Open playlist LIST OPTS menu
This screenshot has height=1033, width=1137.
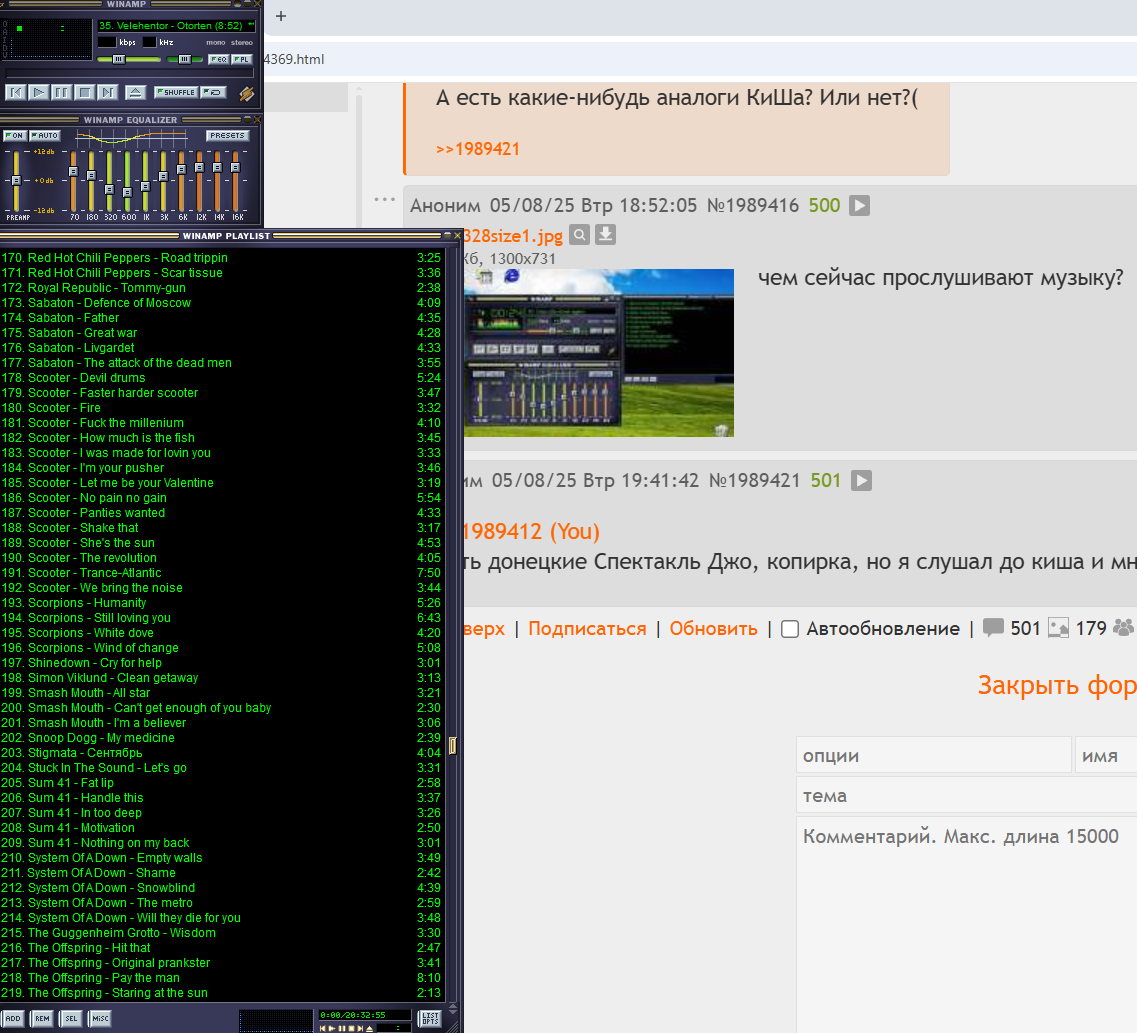430,1019
